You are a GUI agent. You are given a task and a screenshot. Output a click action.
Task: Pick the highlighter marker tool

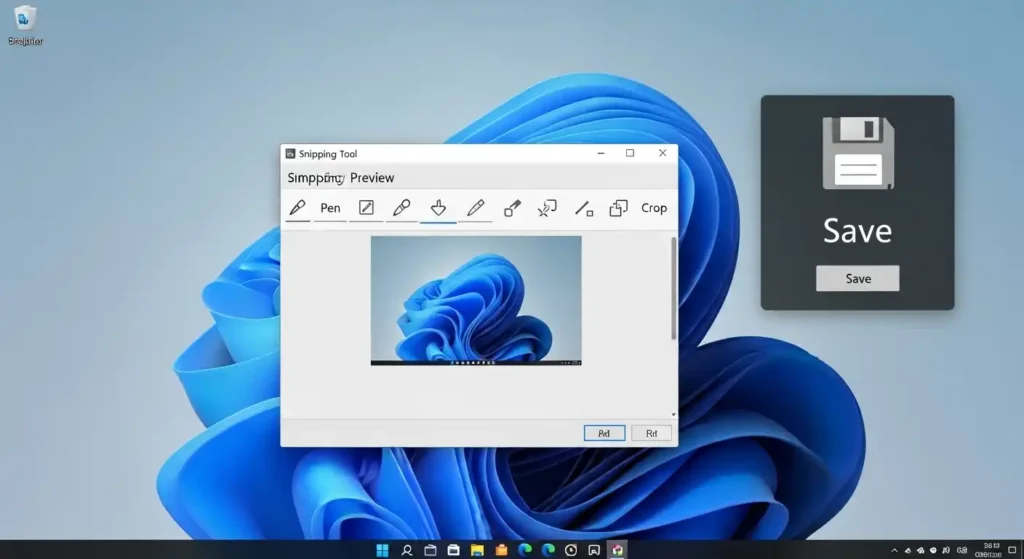point(401,208)
